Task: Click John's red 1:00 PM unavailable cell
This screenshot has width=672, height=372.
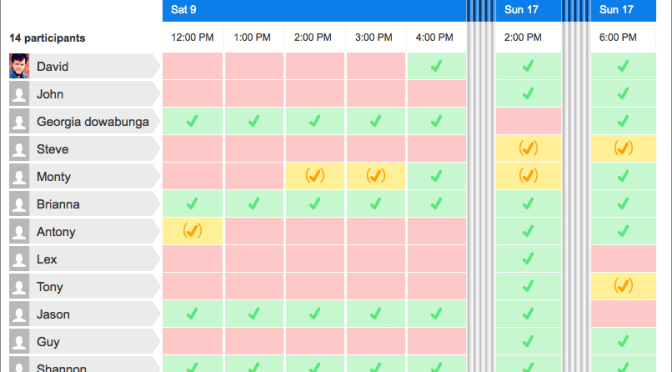Action: 254,93
